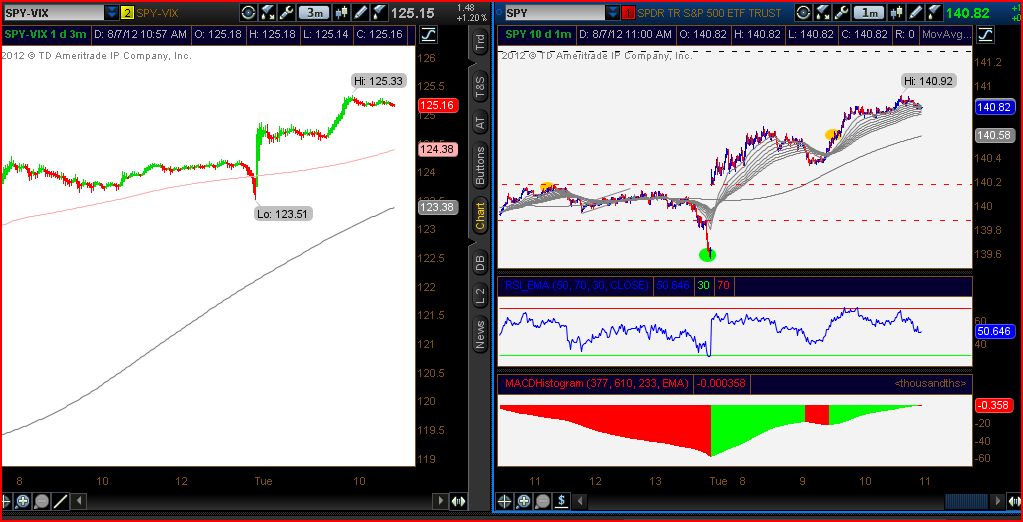
Task: Select the pencil drawing tool in SPY-VIX chart
Action: (359, 12)
